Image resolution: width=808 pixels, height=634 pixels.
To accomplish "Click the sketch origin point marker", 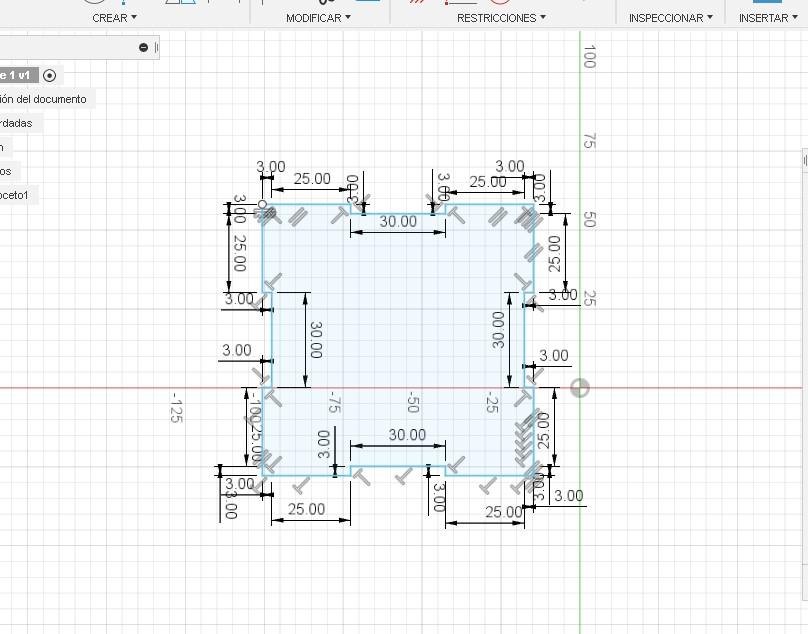I will pyautogui.click(x=580, y=388).
